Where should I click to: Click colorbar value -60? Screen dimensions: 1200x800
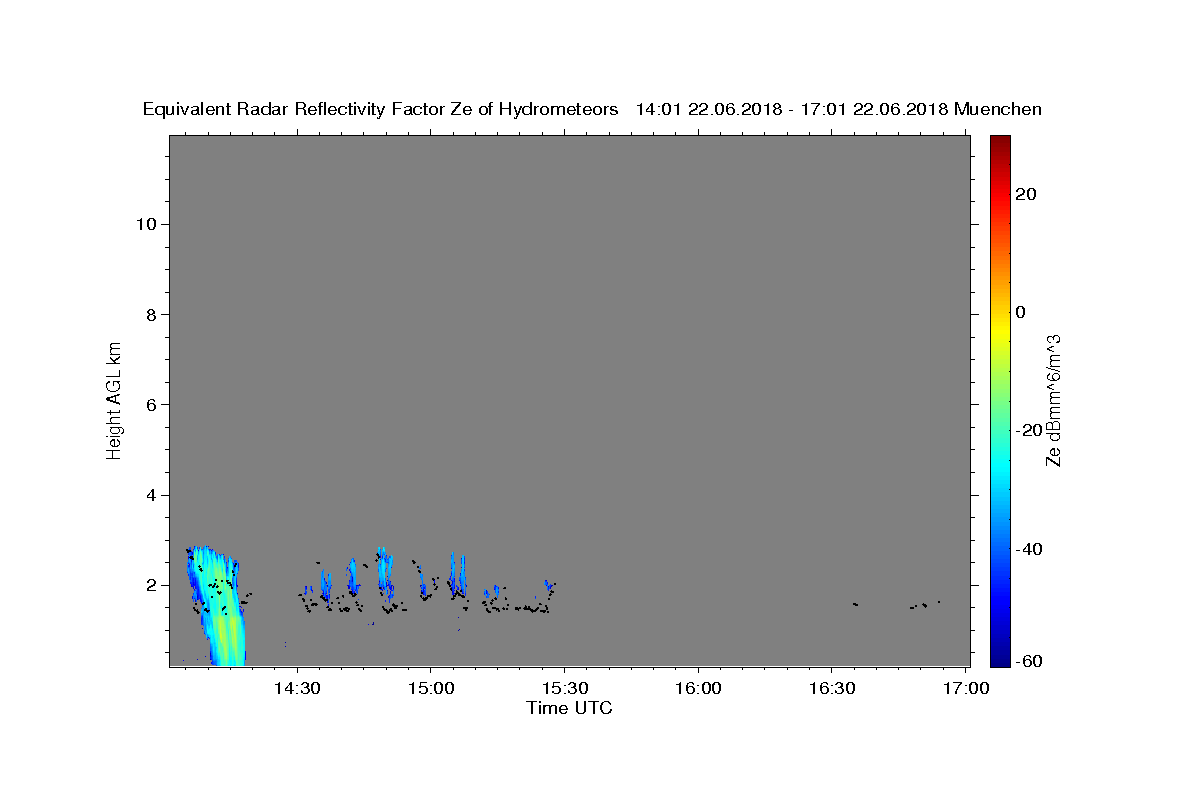[x=1027, y=660]
